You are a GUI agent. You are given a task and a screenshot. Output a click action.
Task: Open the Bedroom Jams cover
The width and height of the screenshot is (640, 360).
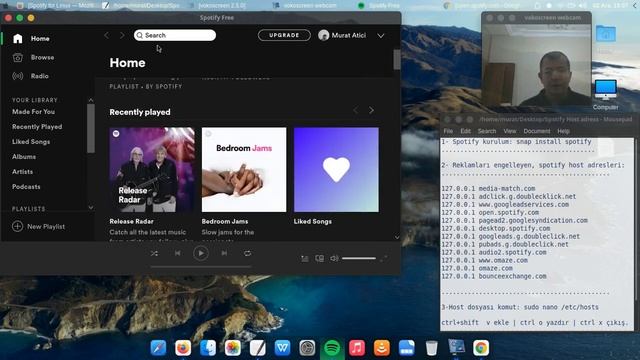244,169
